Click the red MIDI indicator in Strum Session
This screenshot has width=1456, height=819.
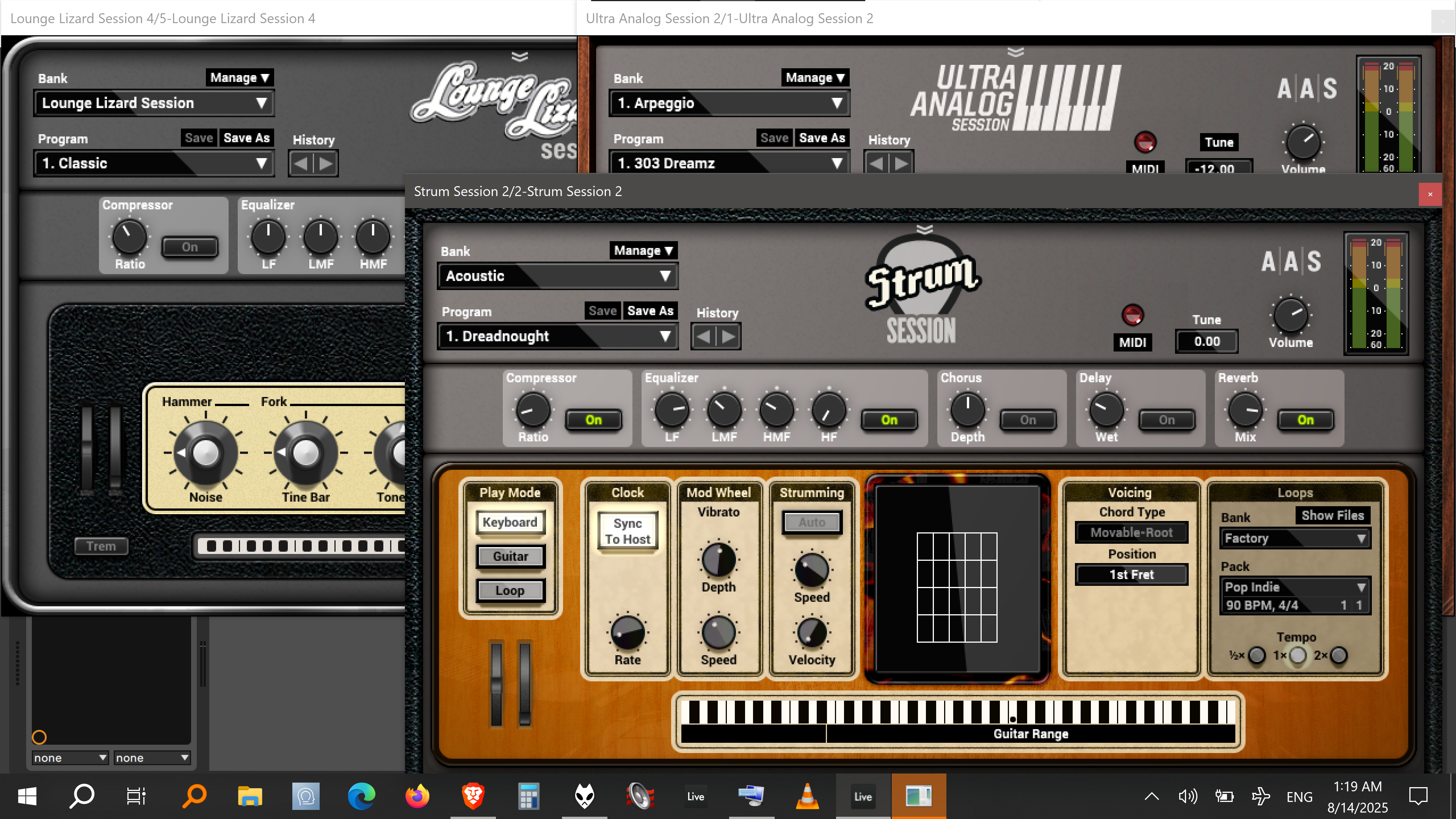click(x=1132, y=315)
